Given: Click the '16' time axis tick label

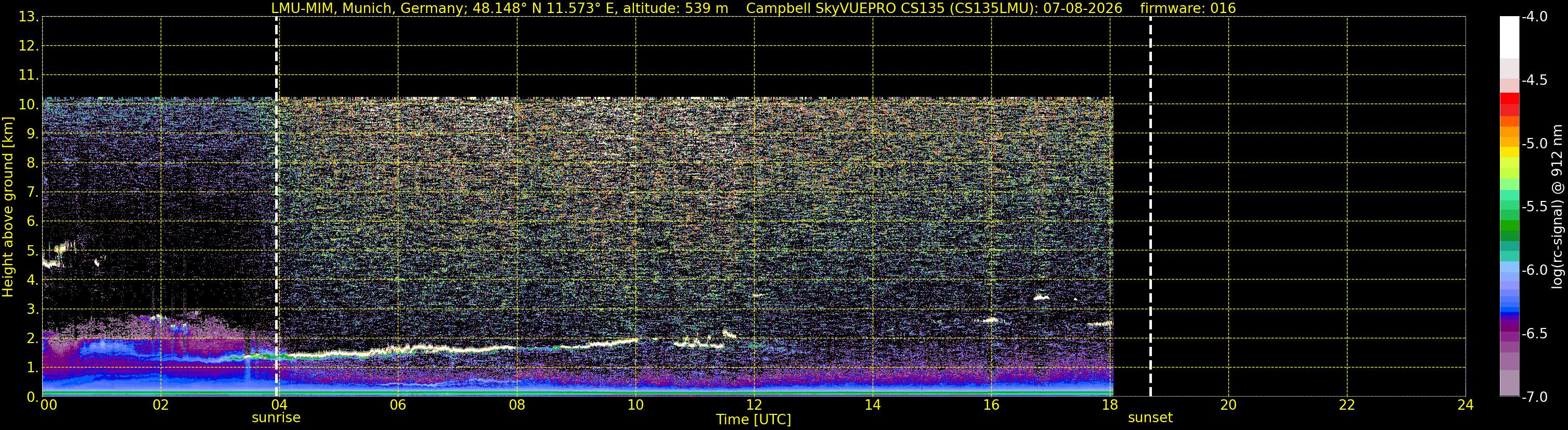Looking at the screenshot, I should pyautogui.click(x=992, y=405).
